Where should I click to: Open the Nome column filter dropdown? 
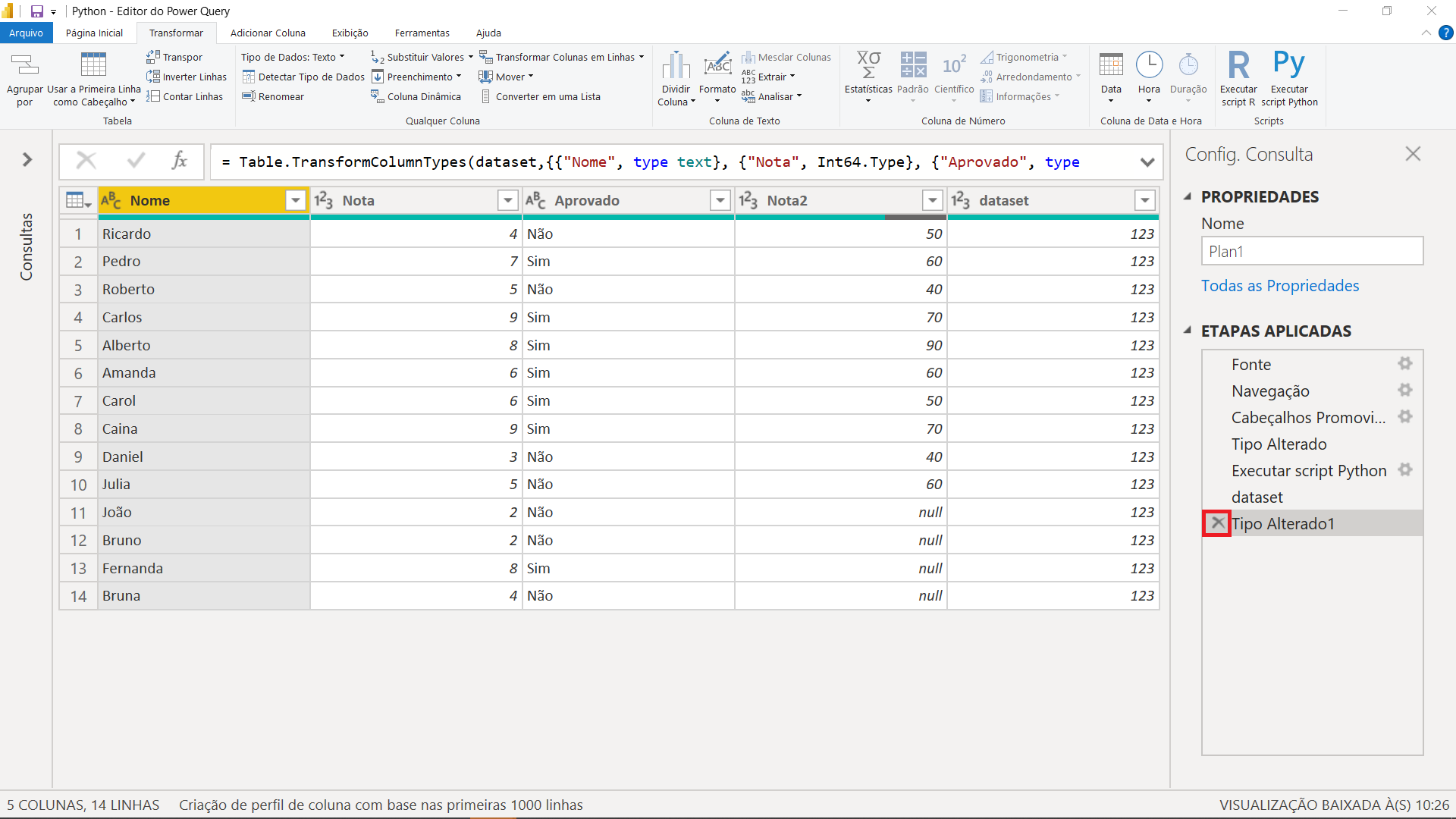[x=296, y=200]
